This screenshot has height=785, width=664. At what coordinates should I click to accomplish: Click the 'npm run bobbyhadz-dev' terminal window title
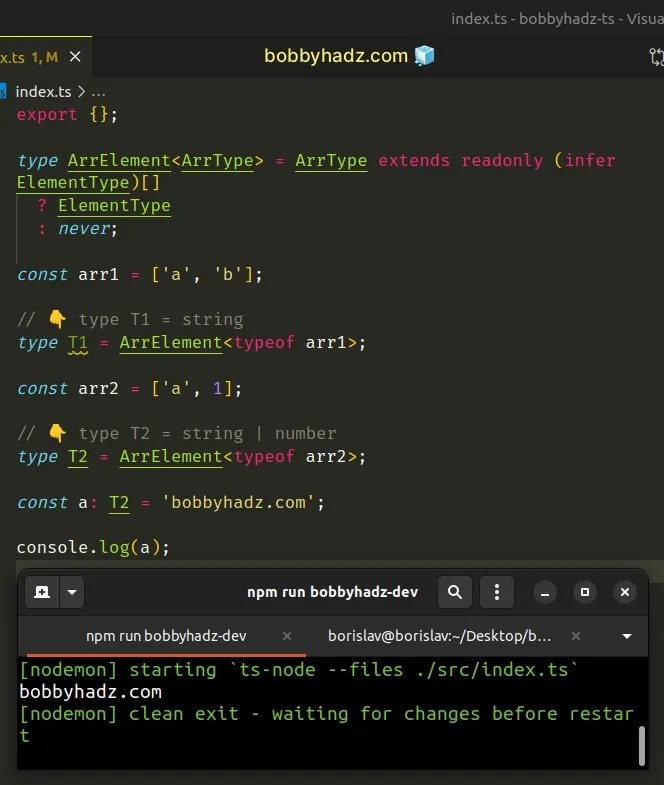coord(332,592)
